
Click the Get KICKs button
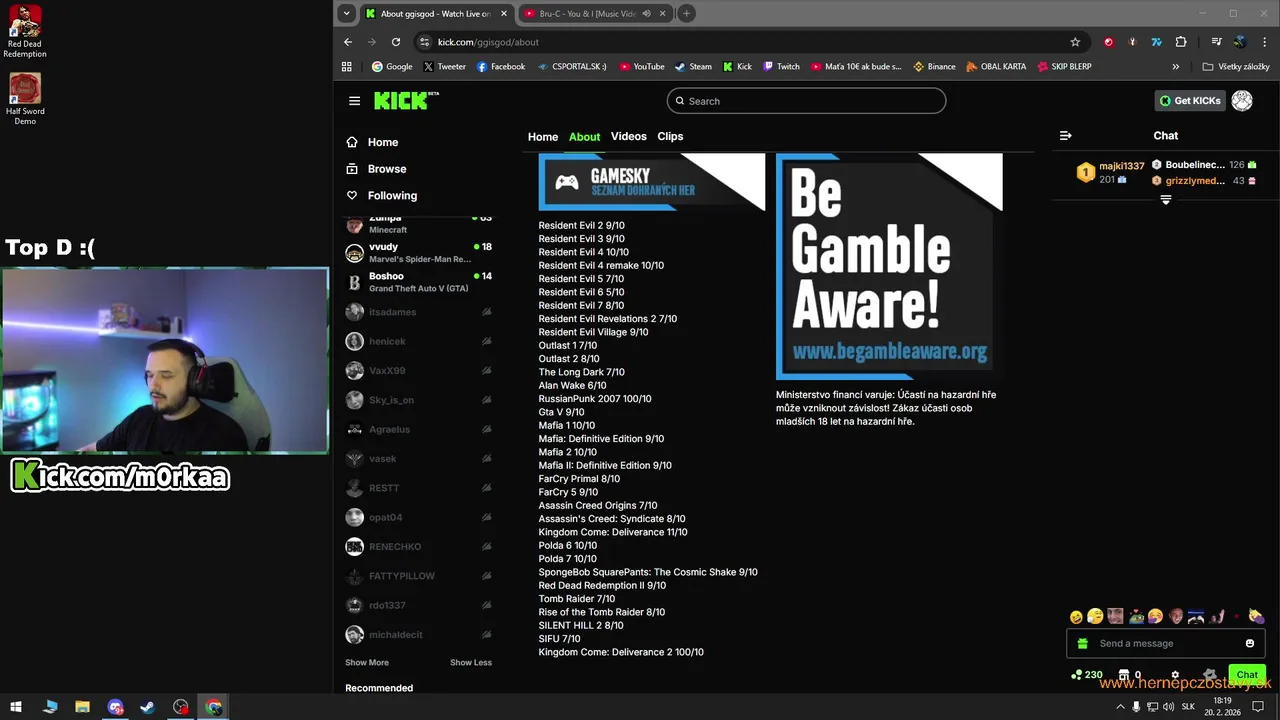tap(1190, 101)
